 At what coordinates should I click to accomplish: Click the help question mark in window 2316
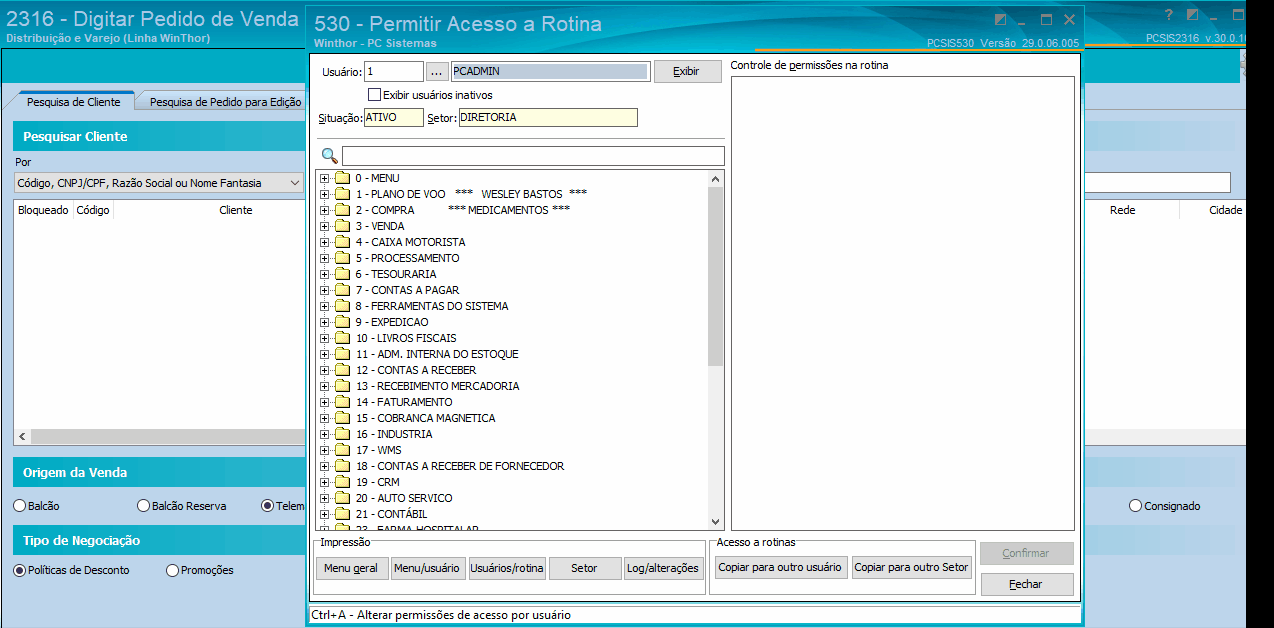[x=1169, y=15]
